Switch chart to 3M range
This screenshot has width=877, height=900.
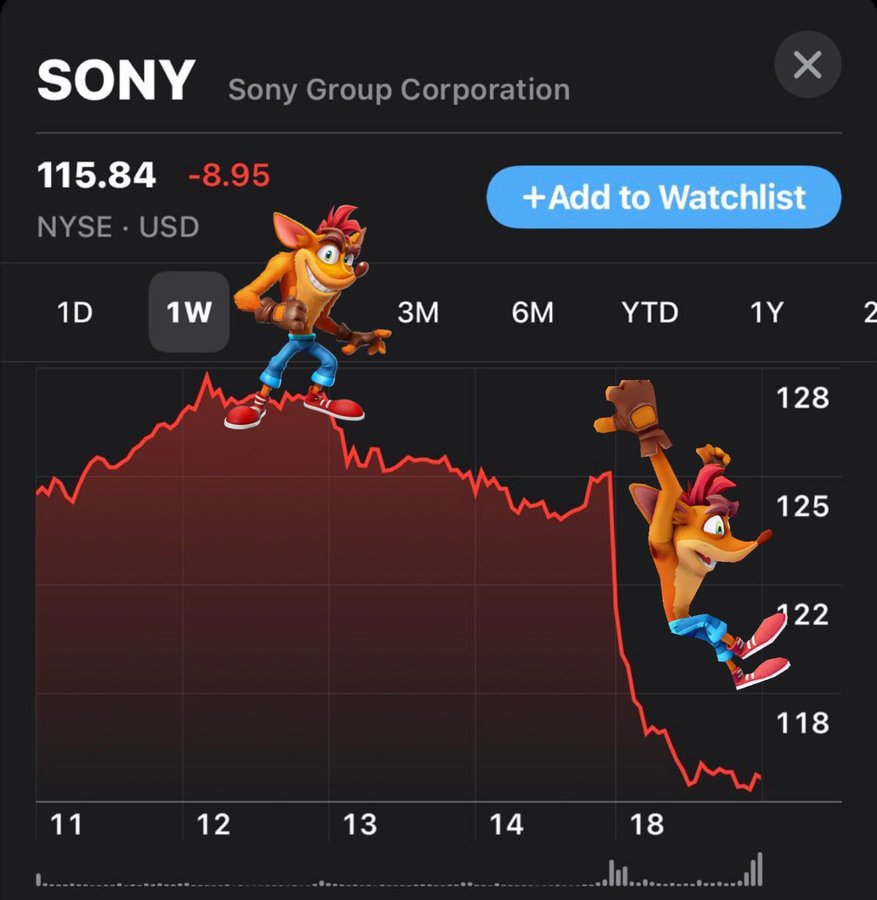click(418, 313)
